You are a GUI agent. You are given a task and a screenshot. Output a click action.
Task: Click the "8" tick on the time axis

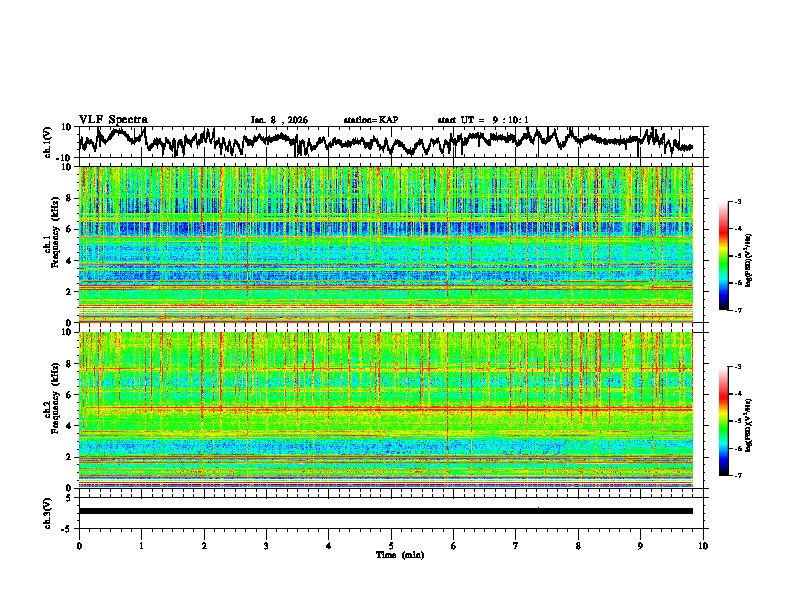(578, 546)
